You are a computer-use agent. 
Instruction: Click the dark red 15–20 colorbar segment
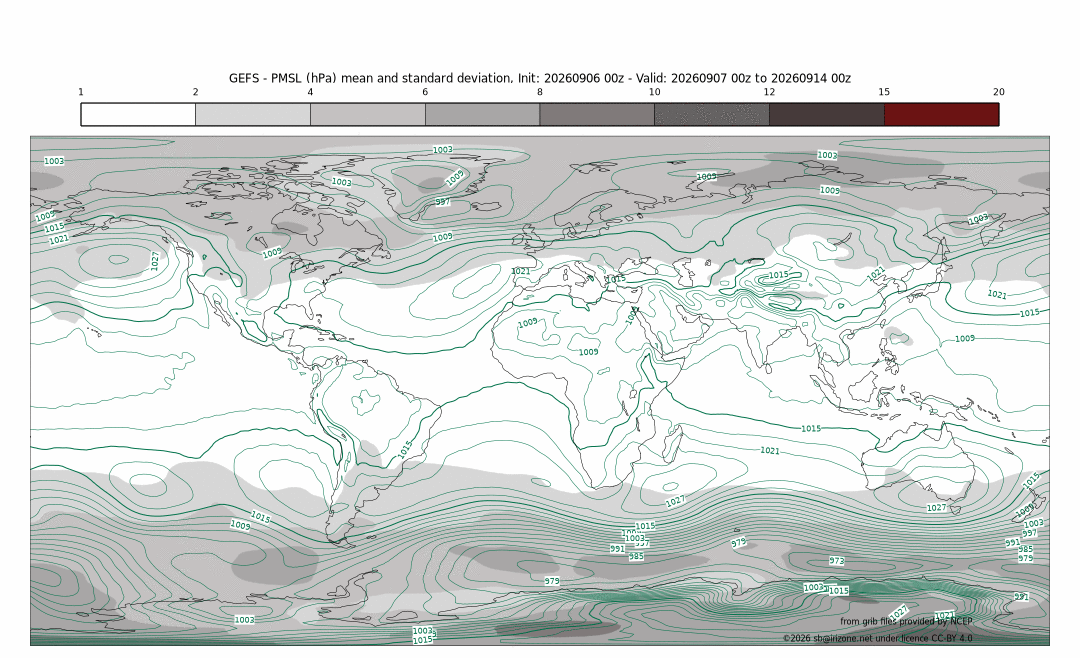point(942,114)
